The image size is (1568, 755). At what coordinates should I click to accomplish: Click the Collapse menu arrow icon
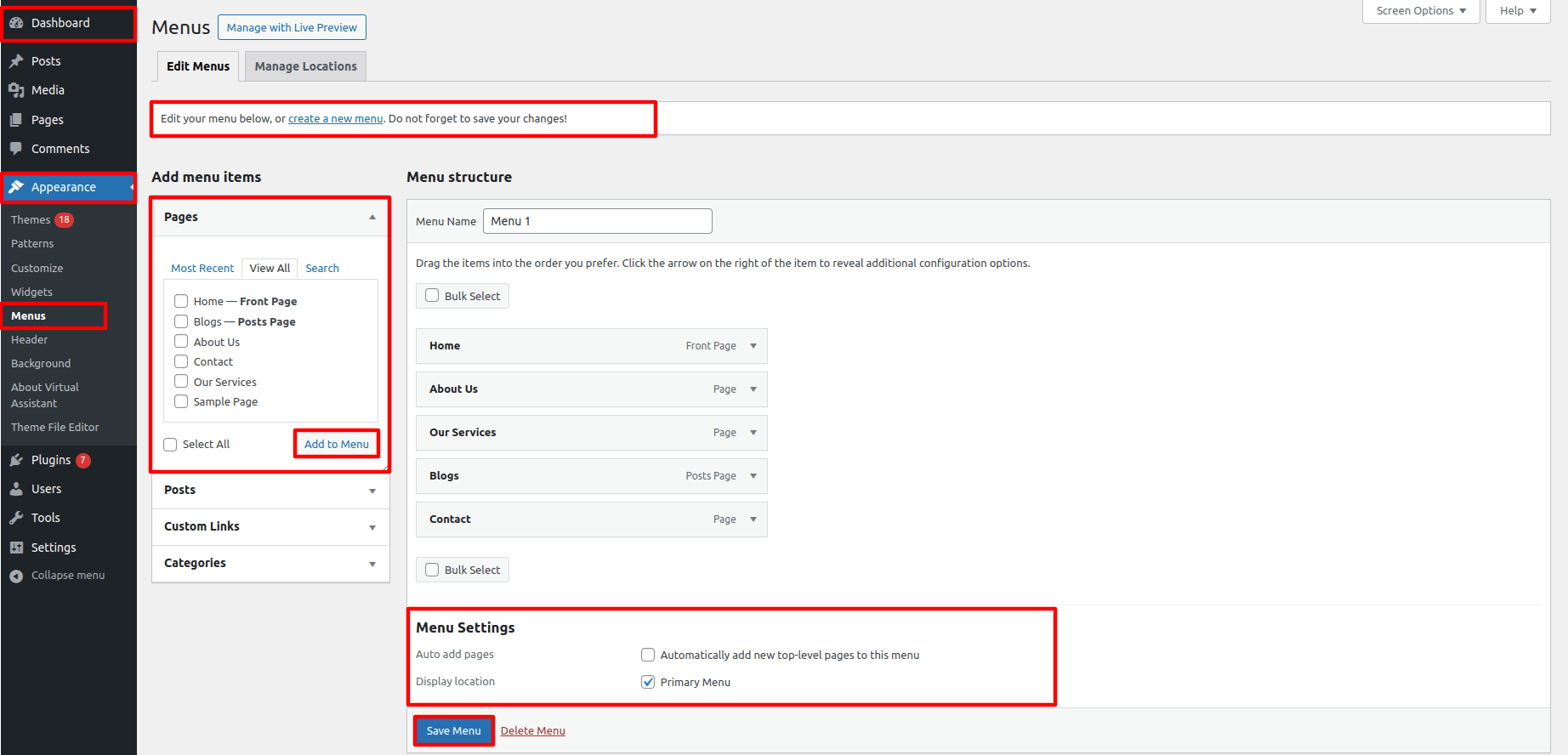coord(16,576)
